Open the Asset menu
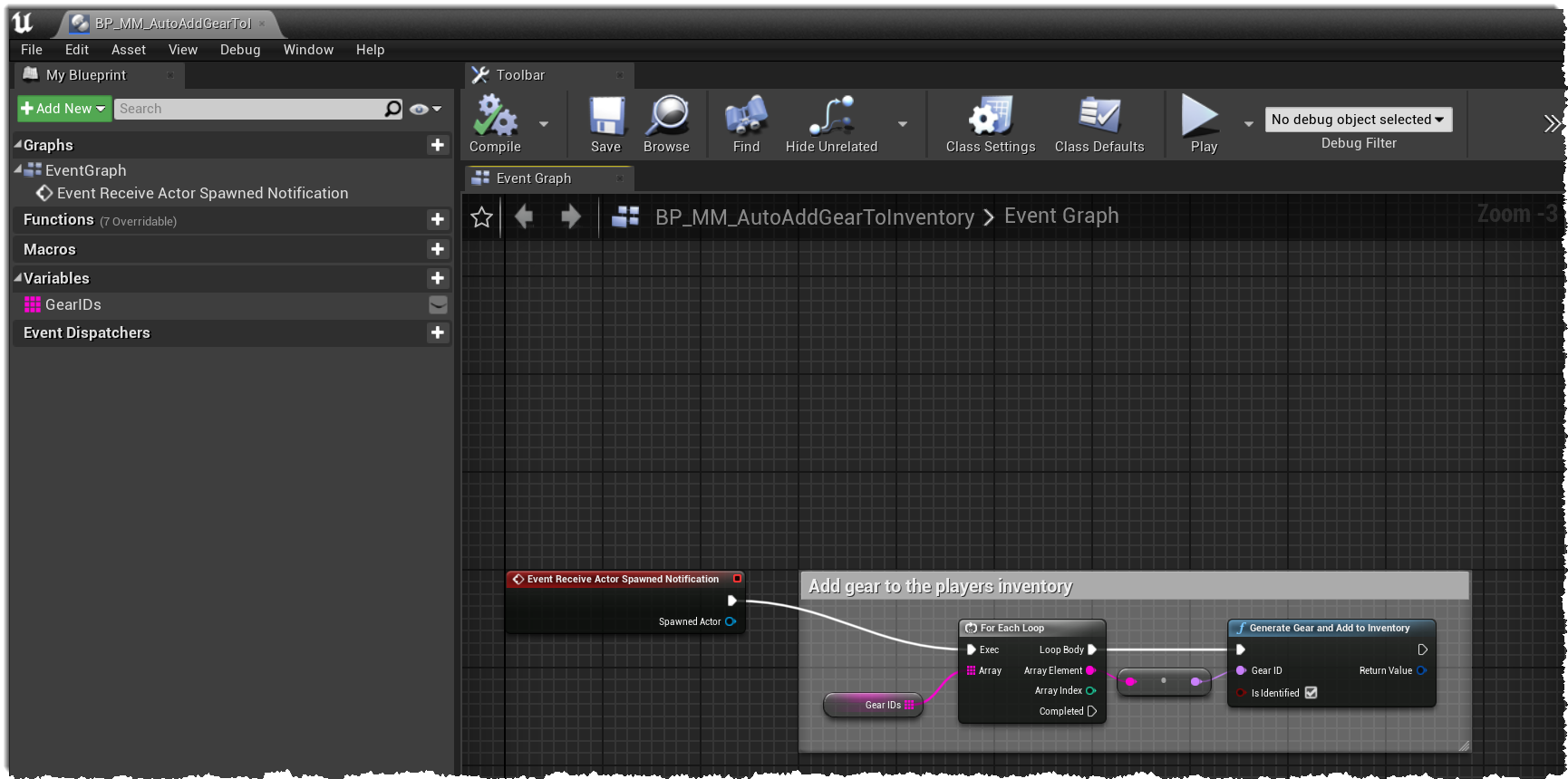The width and height of the screenshot is (1568, 779). (x=129, y=50)
